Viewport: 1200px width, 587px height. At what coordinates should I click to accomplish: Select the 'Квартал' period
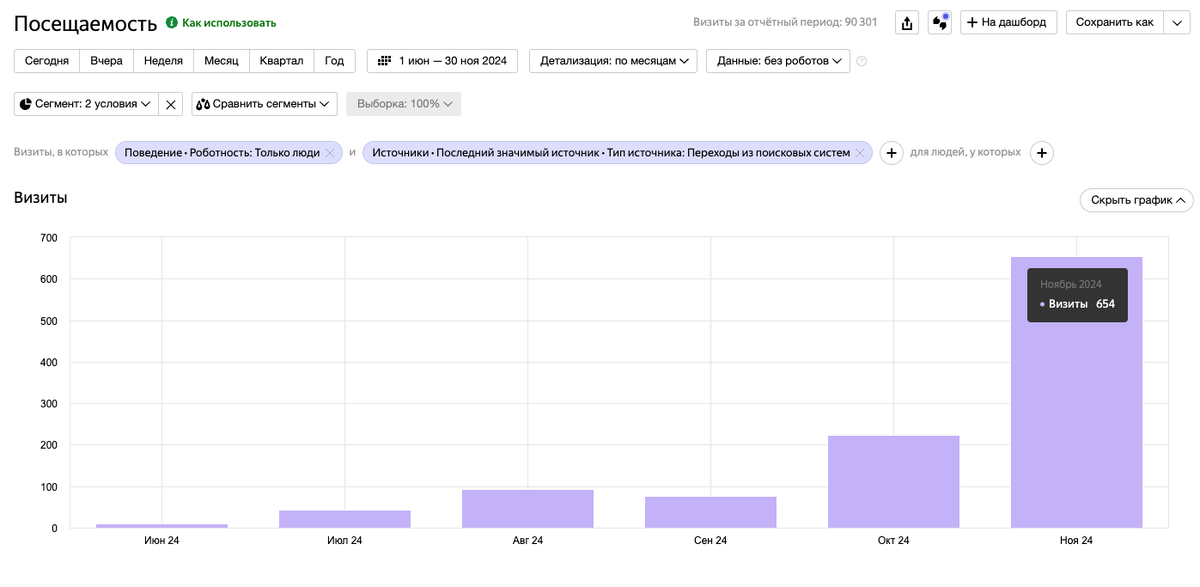tap(281, 61)
